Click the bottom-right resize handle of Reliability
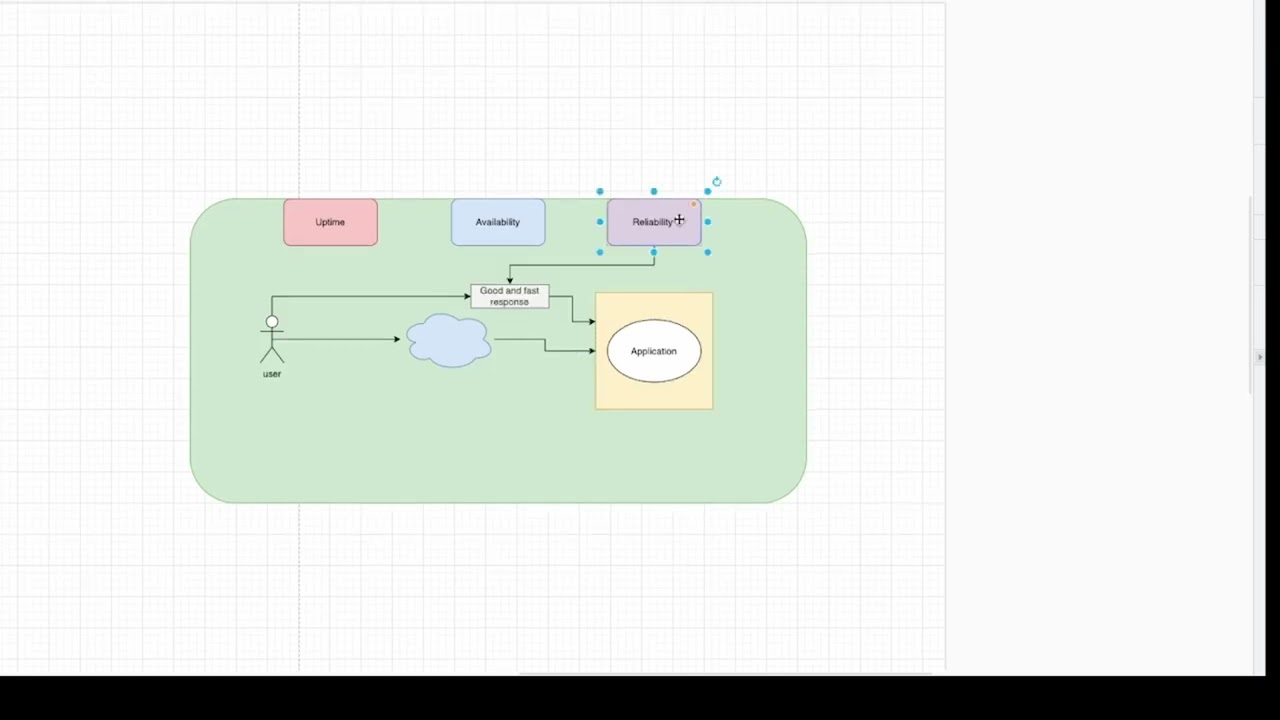1280x720 pixels. pos(708,252)
